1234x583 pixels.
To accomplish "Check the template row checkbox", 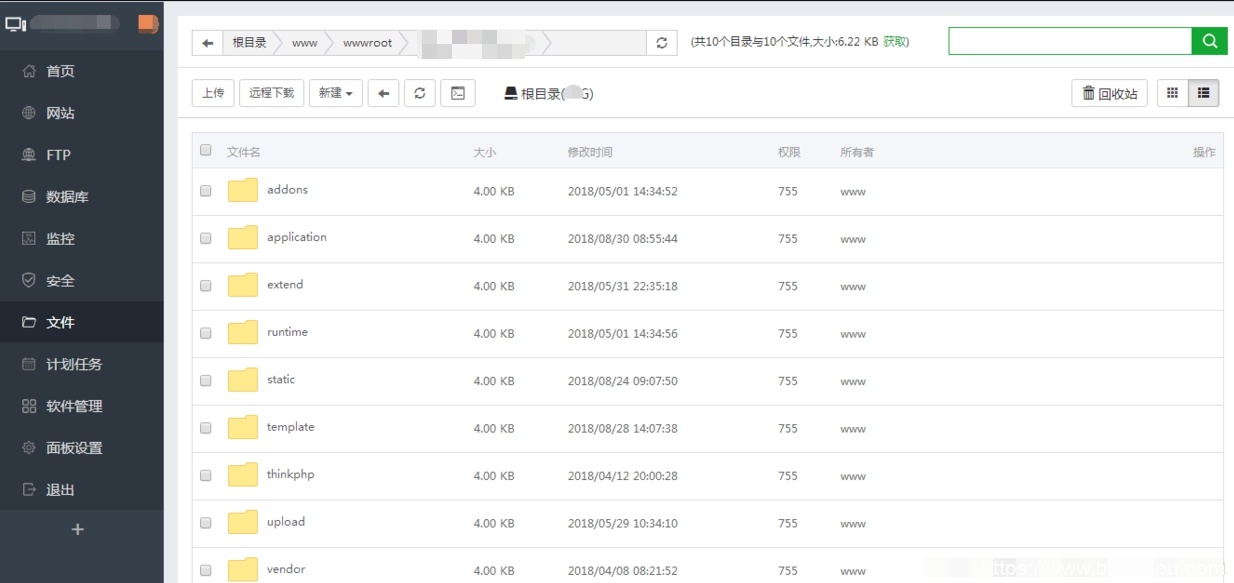I will [206, 428].
